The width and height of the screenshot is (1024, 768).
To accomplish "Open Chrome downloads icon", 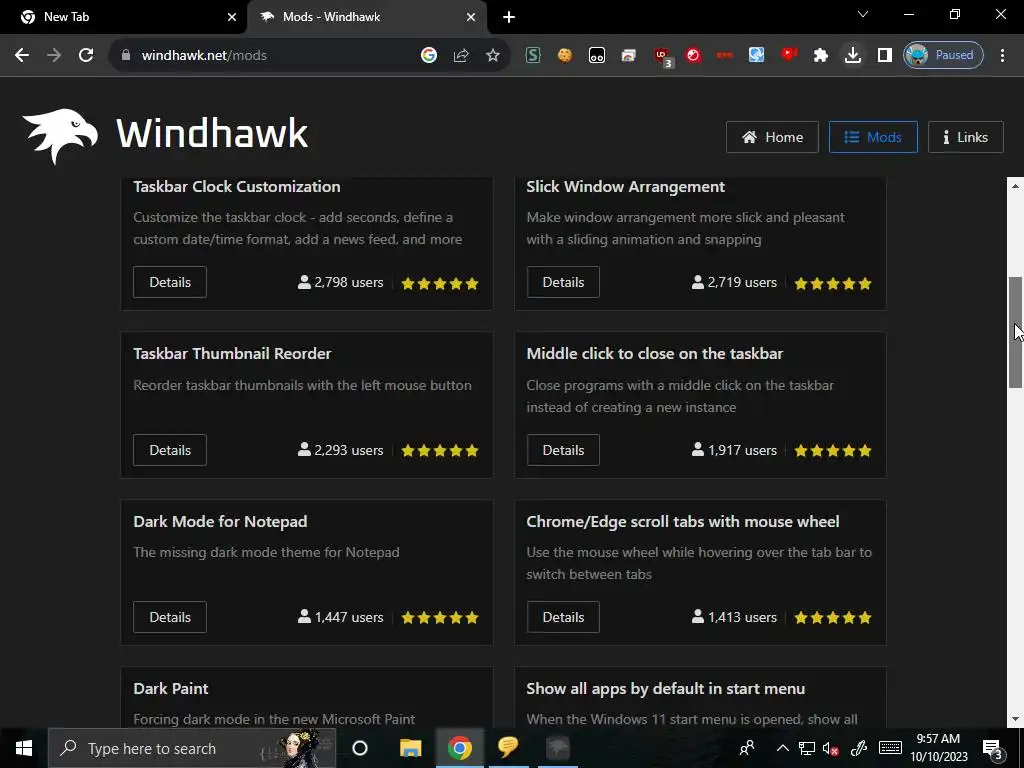I will coord(852,56).
